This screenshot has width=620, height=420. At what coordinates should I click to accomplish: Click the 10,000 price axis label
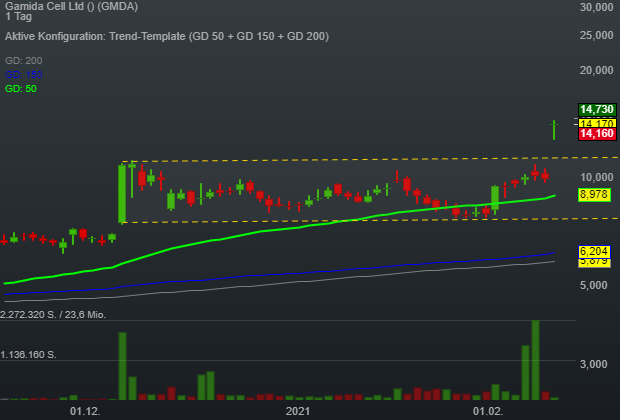pos(596,177)
